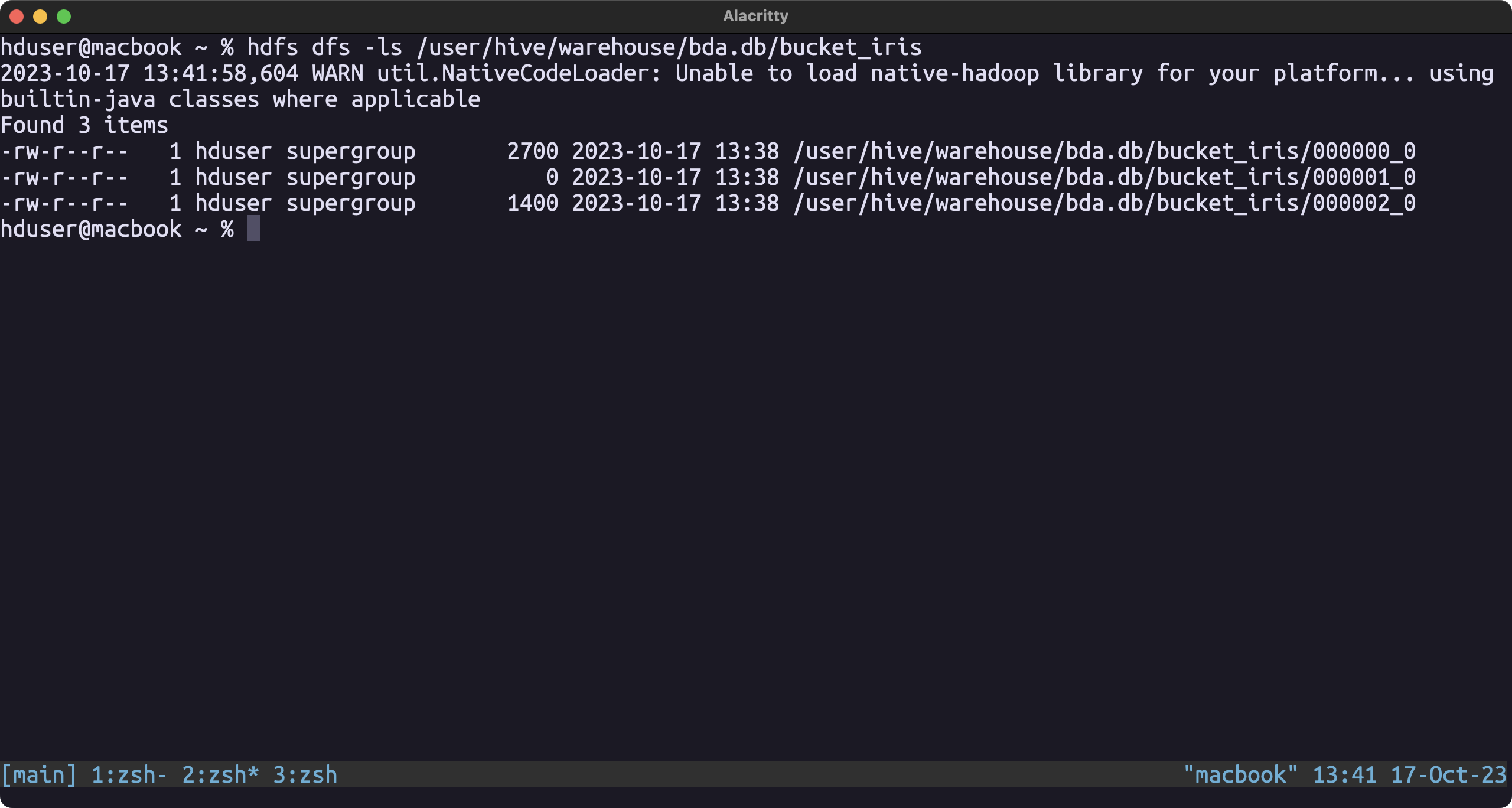Click the green maximize window button
The height and width of the screenshot is (808, 1512).
click(x=64, y=17)
